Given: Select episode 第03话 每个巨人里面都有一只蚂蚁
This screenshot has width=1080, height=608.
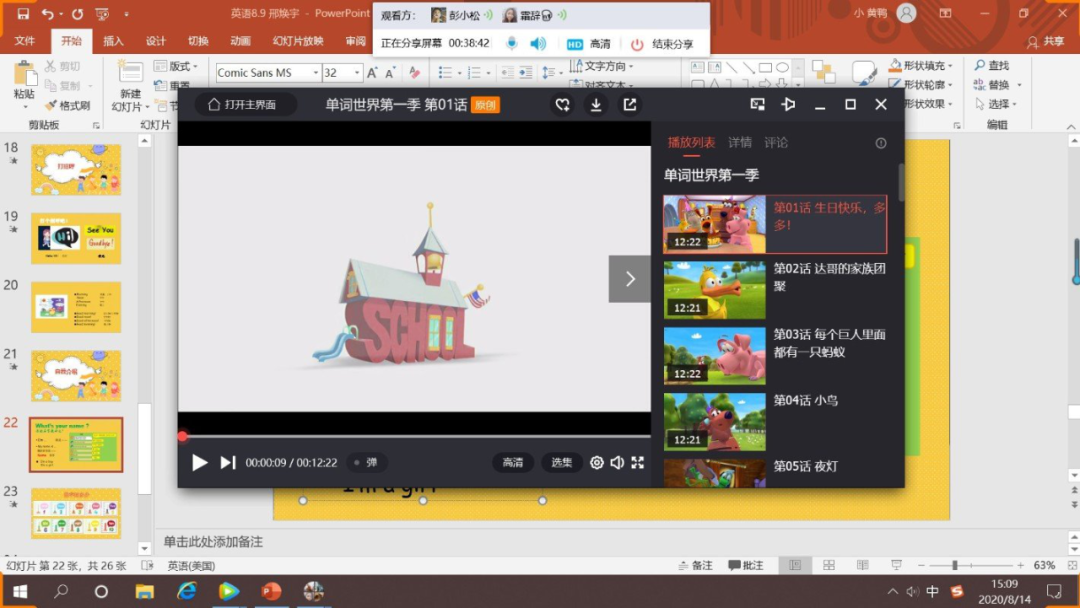Looking at the screenshot, I should point(775,356).
